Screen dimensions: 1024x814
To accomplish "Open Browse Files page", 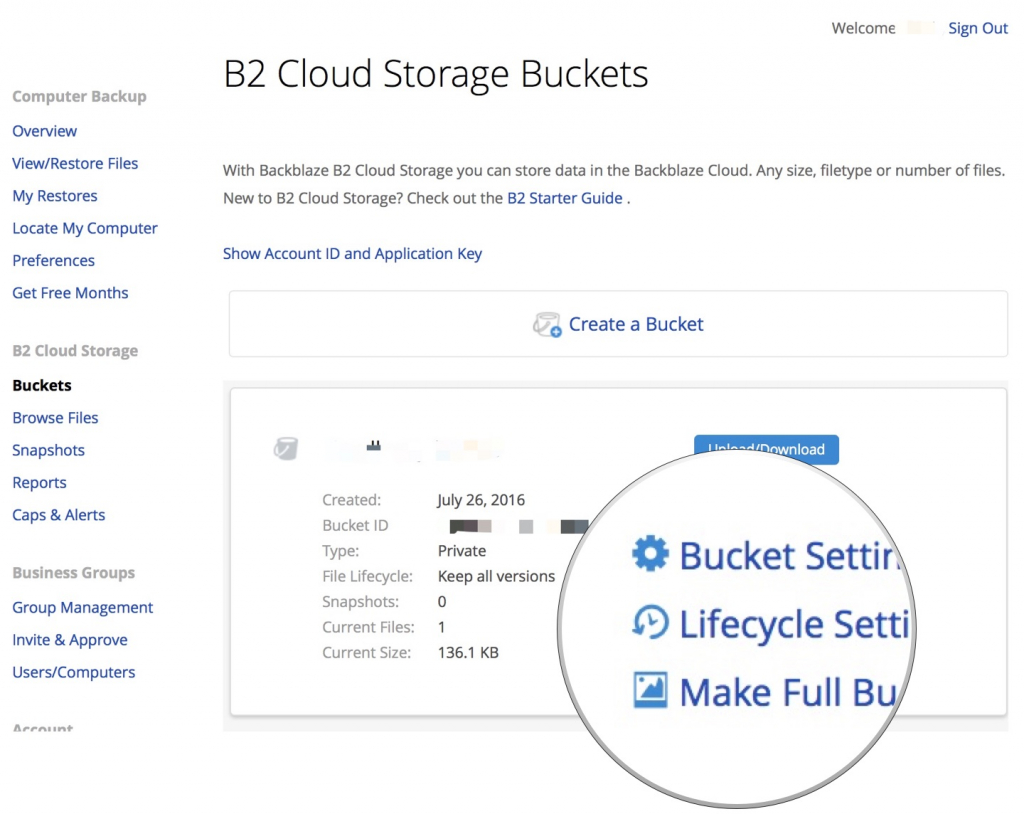I will (x=56, y=417).
